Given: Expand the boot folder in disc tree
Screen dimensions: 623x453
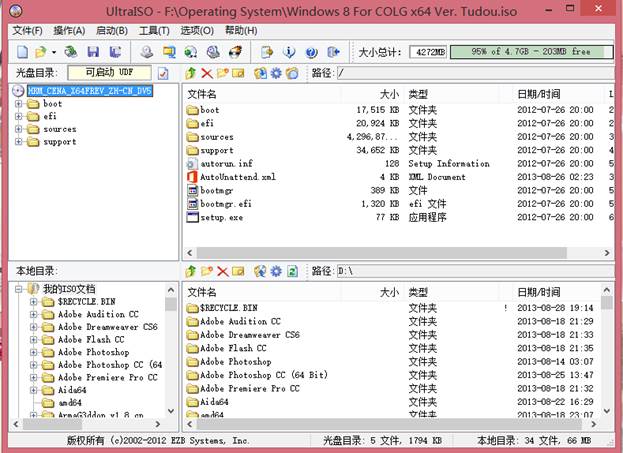Looking at the screenshot, I should click(x=20, y=104).
